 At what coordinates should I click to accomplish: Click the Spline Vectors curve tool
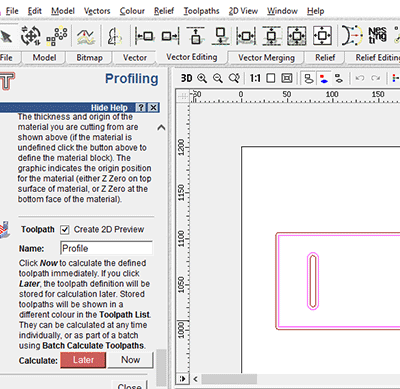pos(352,35)
